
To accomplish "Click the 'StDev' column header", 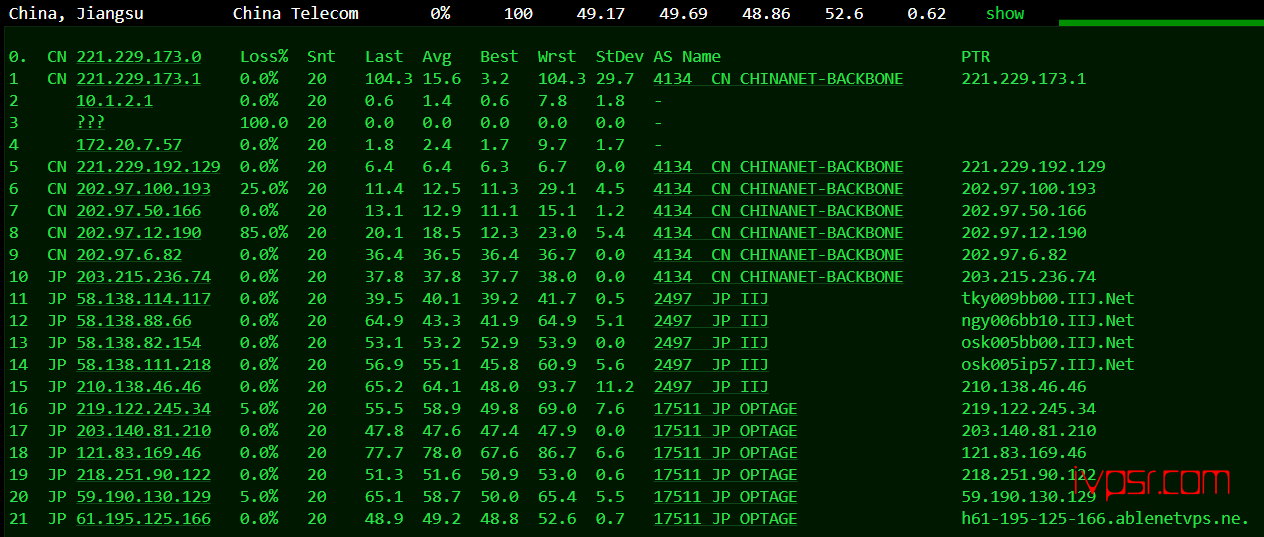I will pos(619,56).
